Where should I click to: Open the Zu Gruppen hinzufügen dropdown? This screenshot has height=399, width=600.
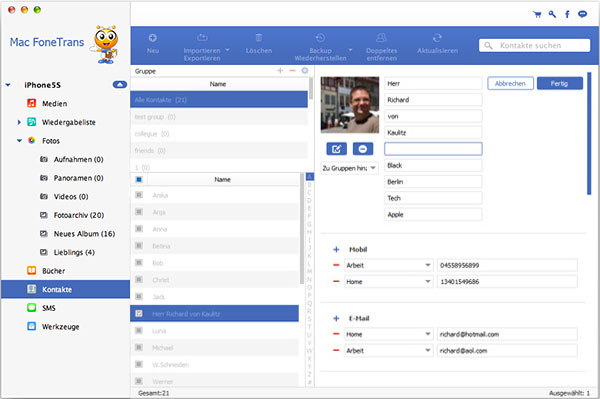pos(349,168)
